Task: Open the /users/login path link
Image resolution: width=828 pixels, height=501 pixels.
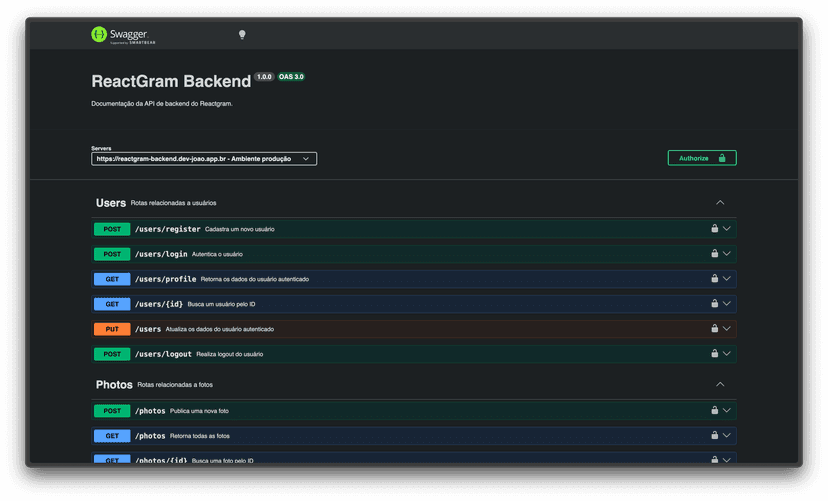Action: pyautogui.click(x=161, y=254)
